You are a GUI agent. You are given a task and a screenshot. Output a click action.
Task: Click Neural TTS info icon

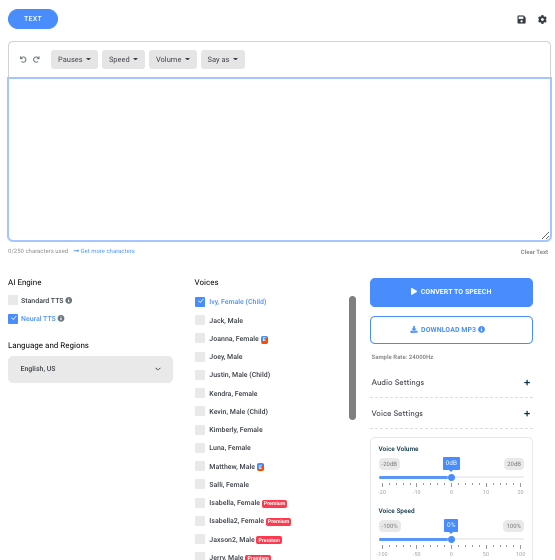click(x=61, y=318)
